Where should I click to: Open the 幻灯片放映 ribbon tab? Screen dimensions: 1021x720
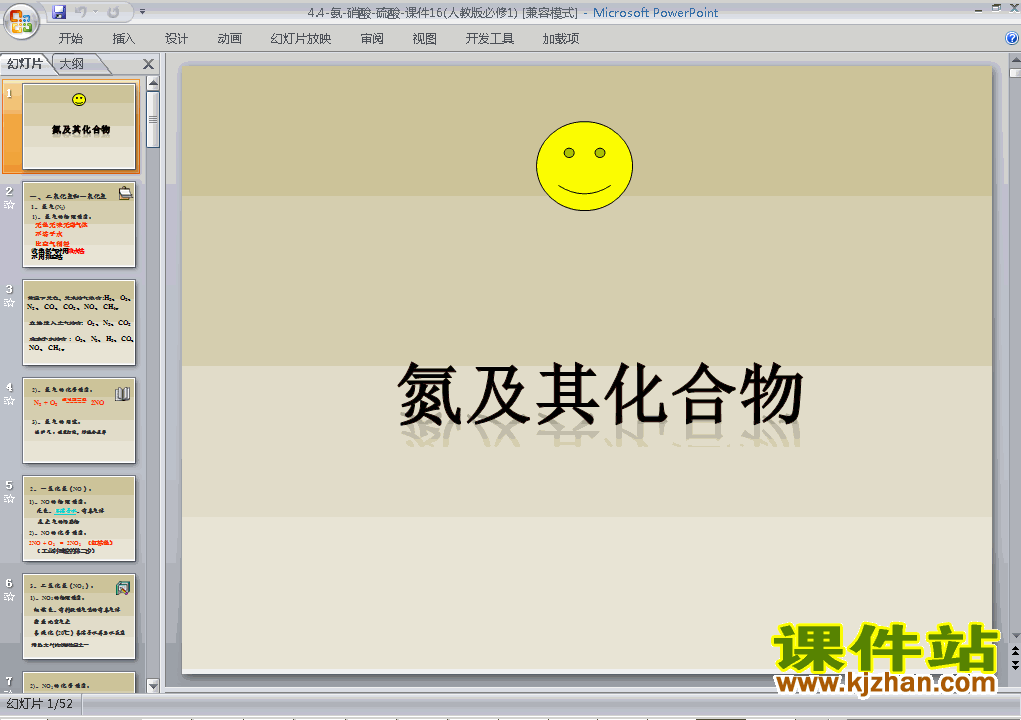point(301,39)
